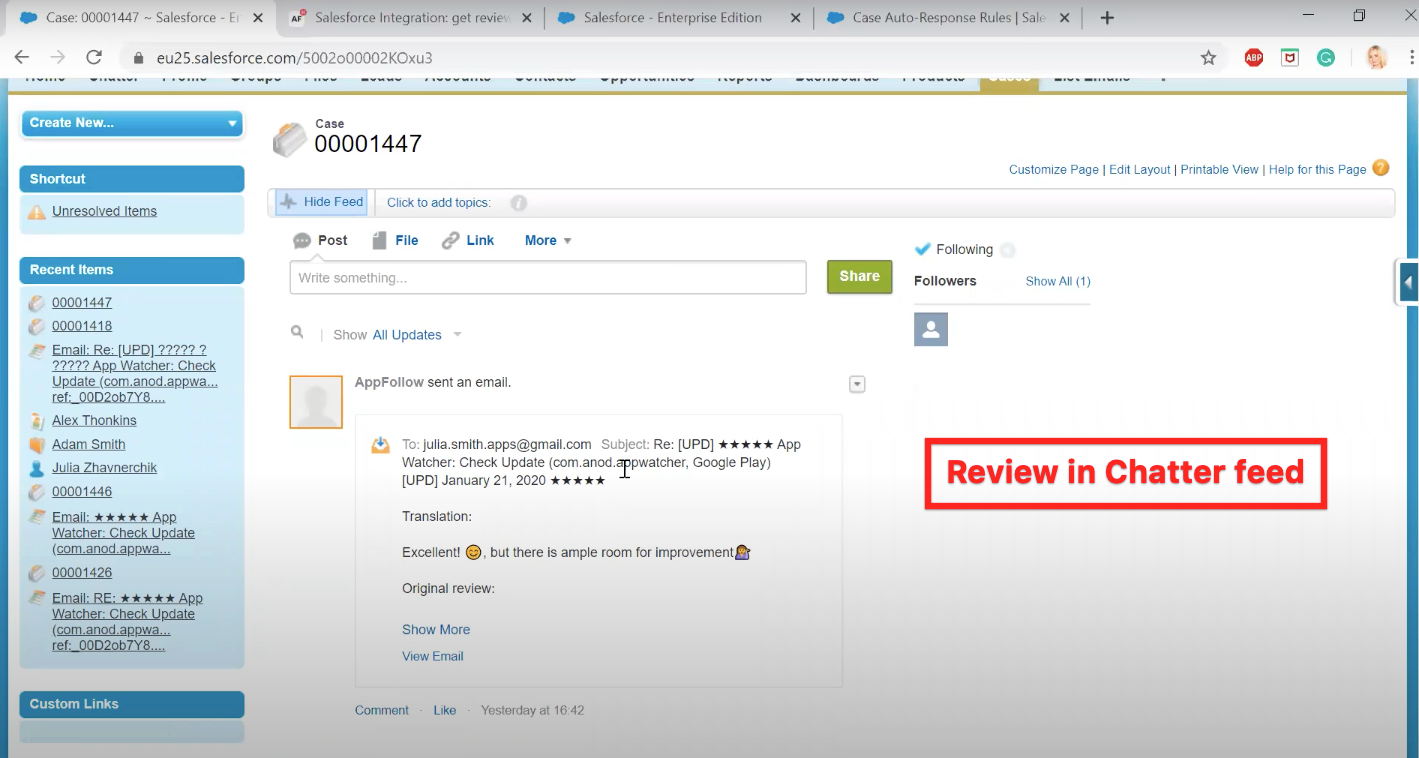The height and width of the screenshot is (758, 1419).
Task: Select the Link publisher tab
Action: point(468,240)
